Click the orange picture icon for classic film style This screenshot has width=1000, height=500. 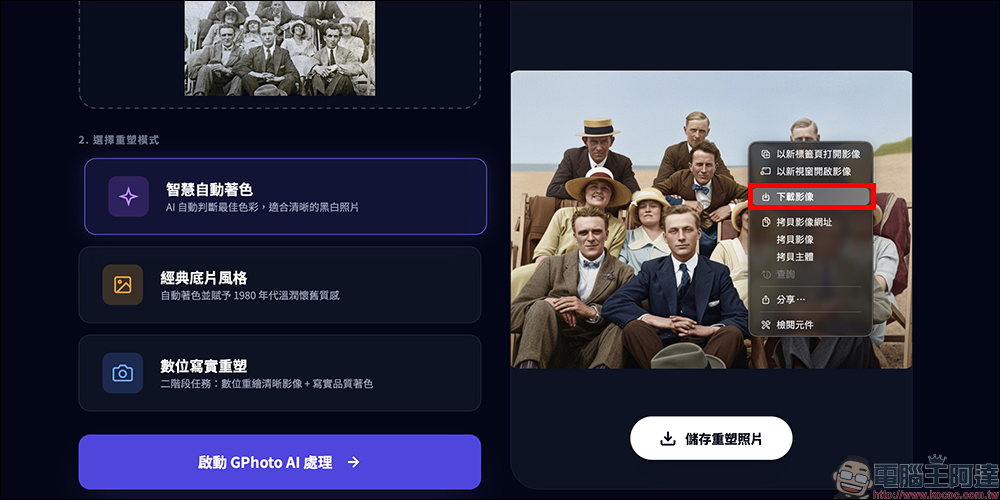[x=122, y=284]
